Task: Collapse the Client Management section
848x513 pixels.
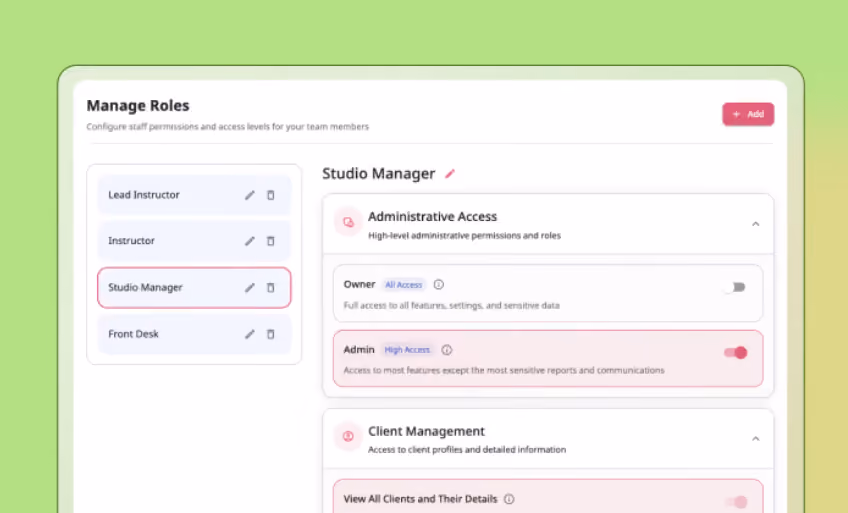Action: 756,438
